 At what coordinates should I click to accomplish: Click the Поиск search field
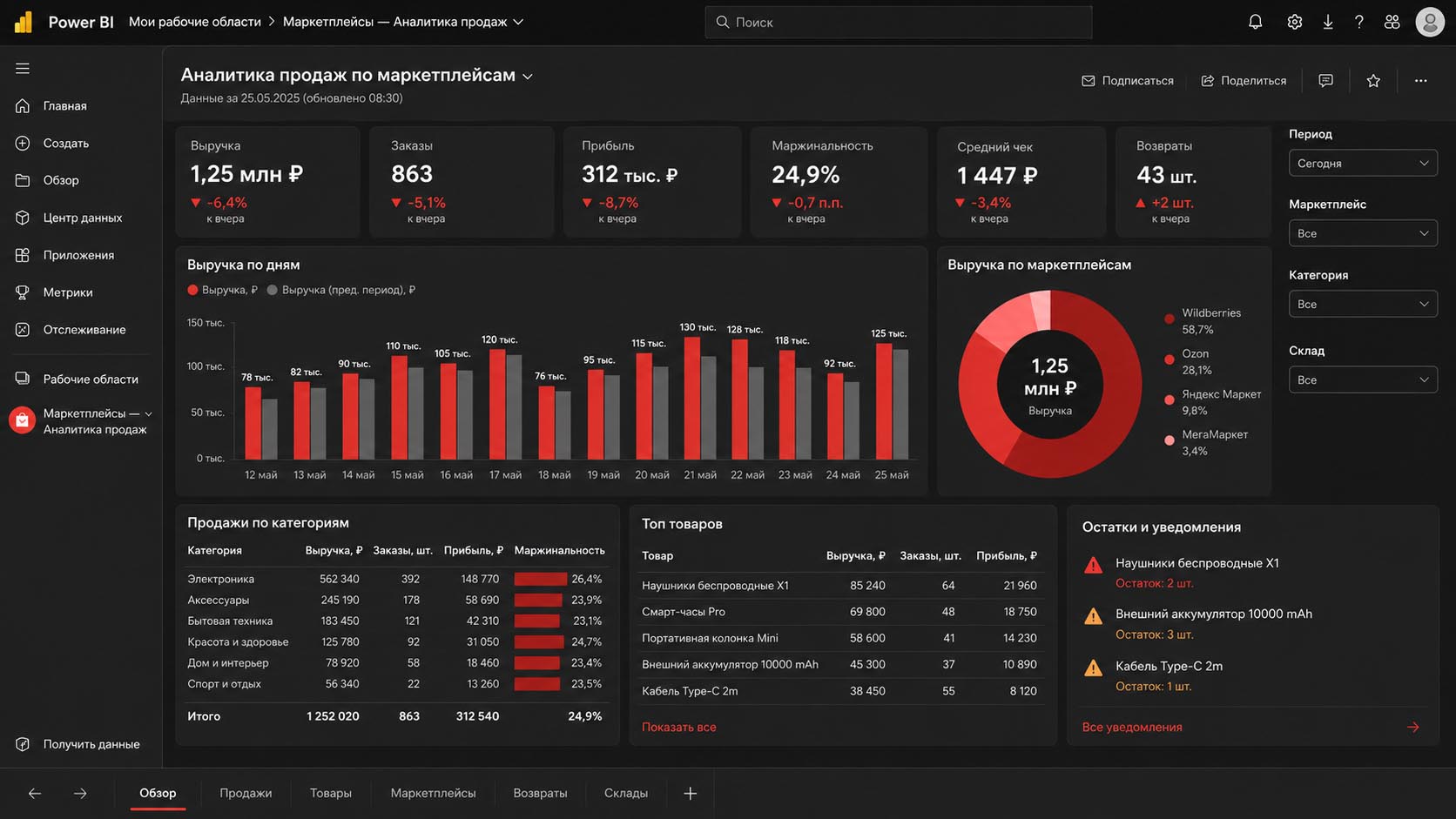tap(898, 22)
